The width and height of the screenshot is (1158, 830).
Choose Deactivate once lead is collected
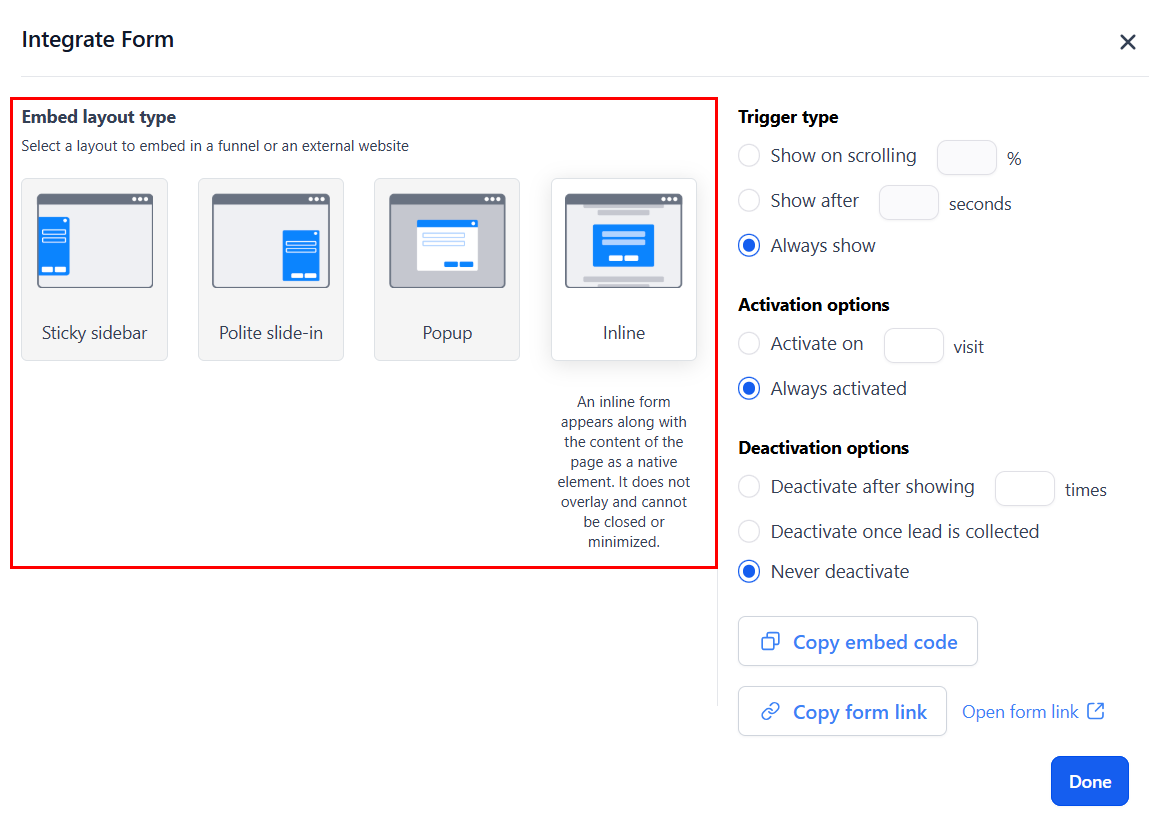coord(749,532)
